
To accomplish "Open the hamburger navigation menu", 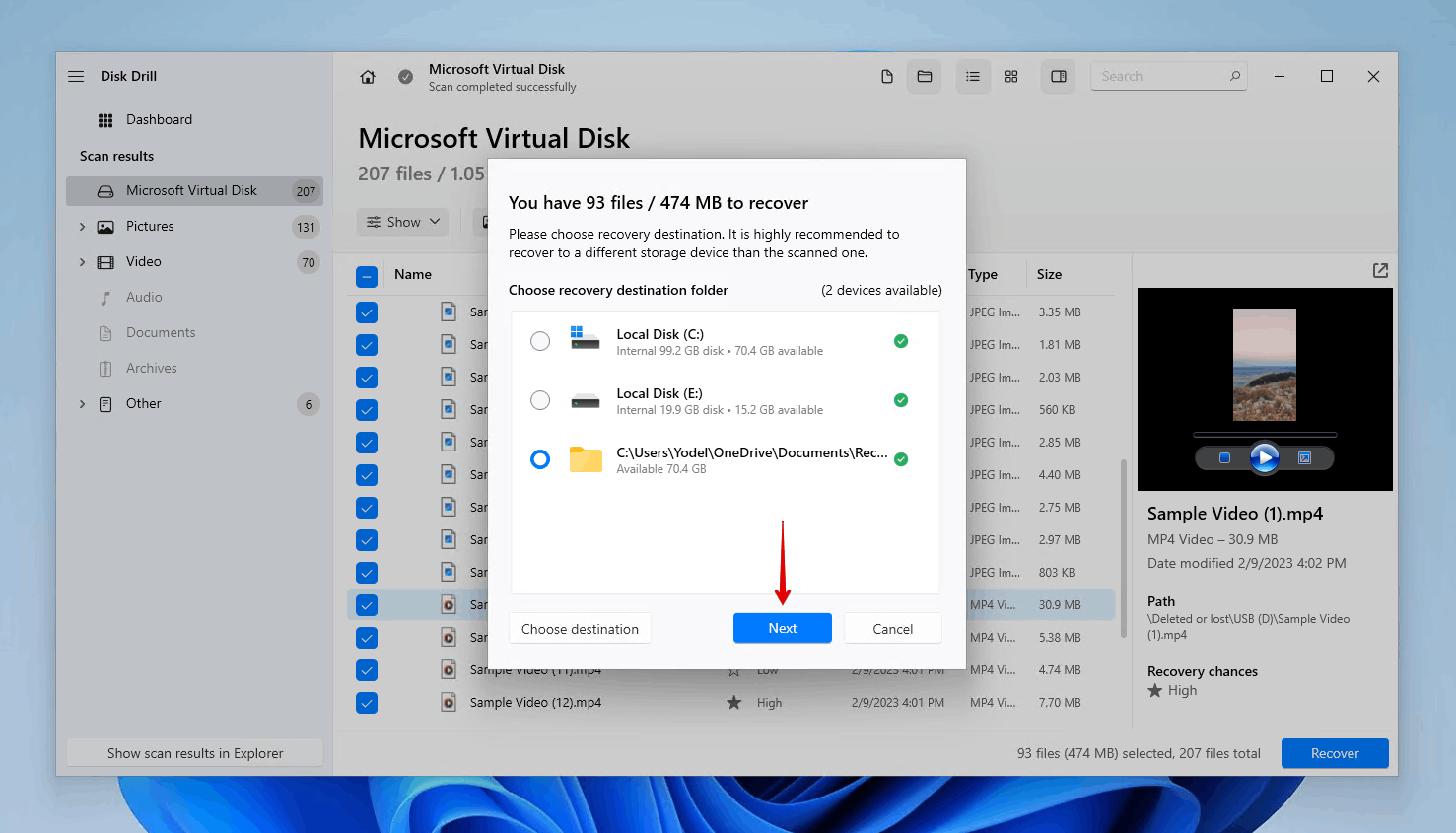I will [x=76, y=76].
